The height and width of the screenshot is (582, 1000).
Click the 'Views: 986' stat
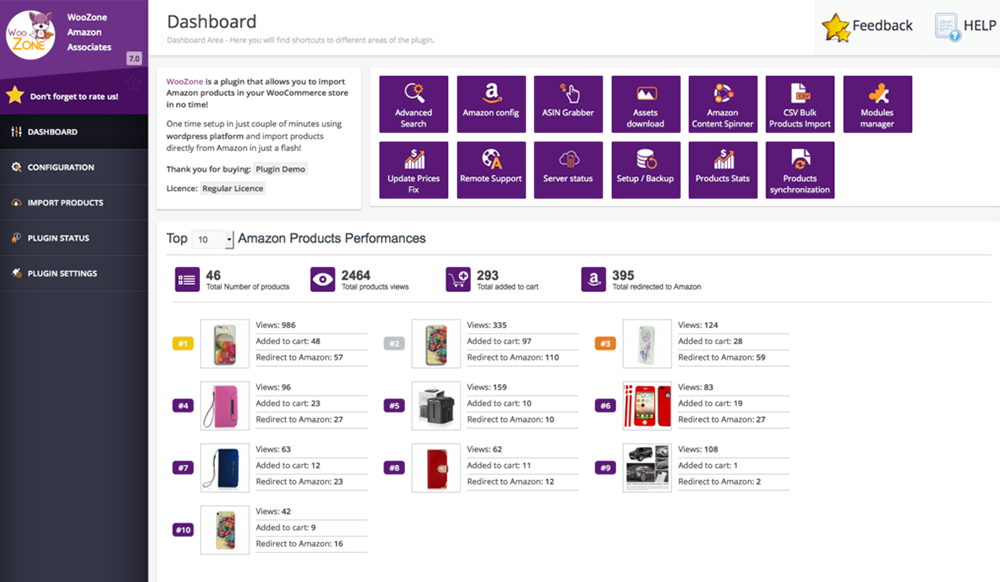pyautogui.click(x=276, y=325)
